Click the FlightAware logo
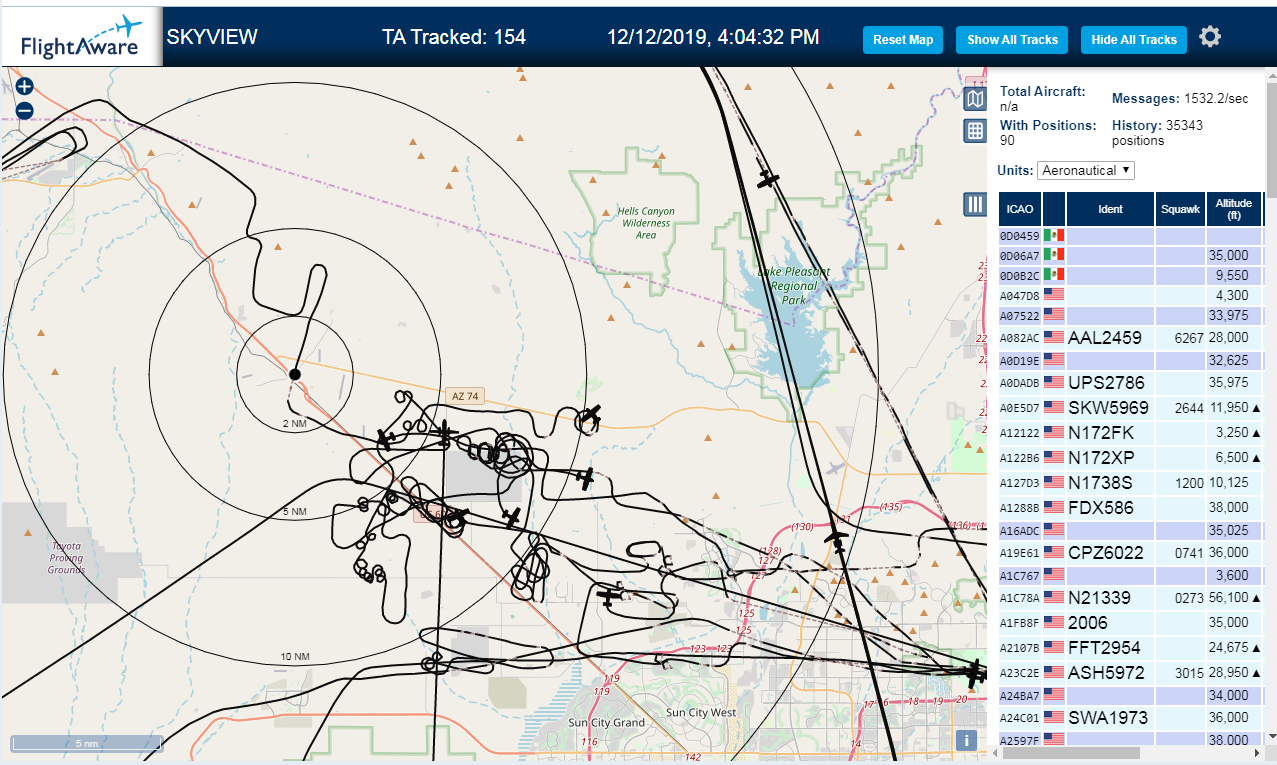Screen dimensions: 1277x765 pyautogui.click(x=81, y=38)
